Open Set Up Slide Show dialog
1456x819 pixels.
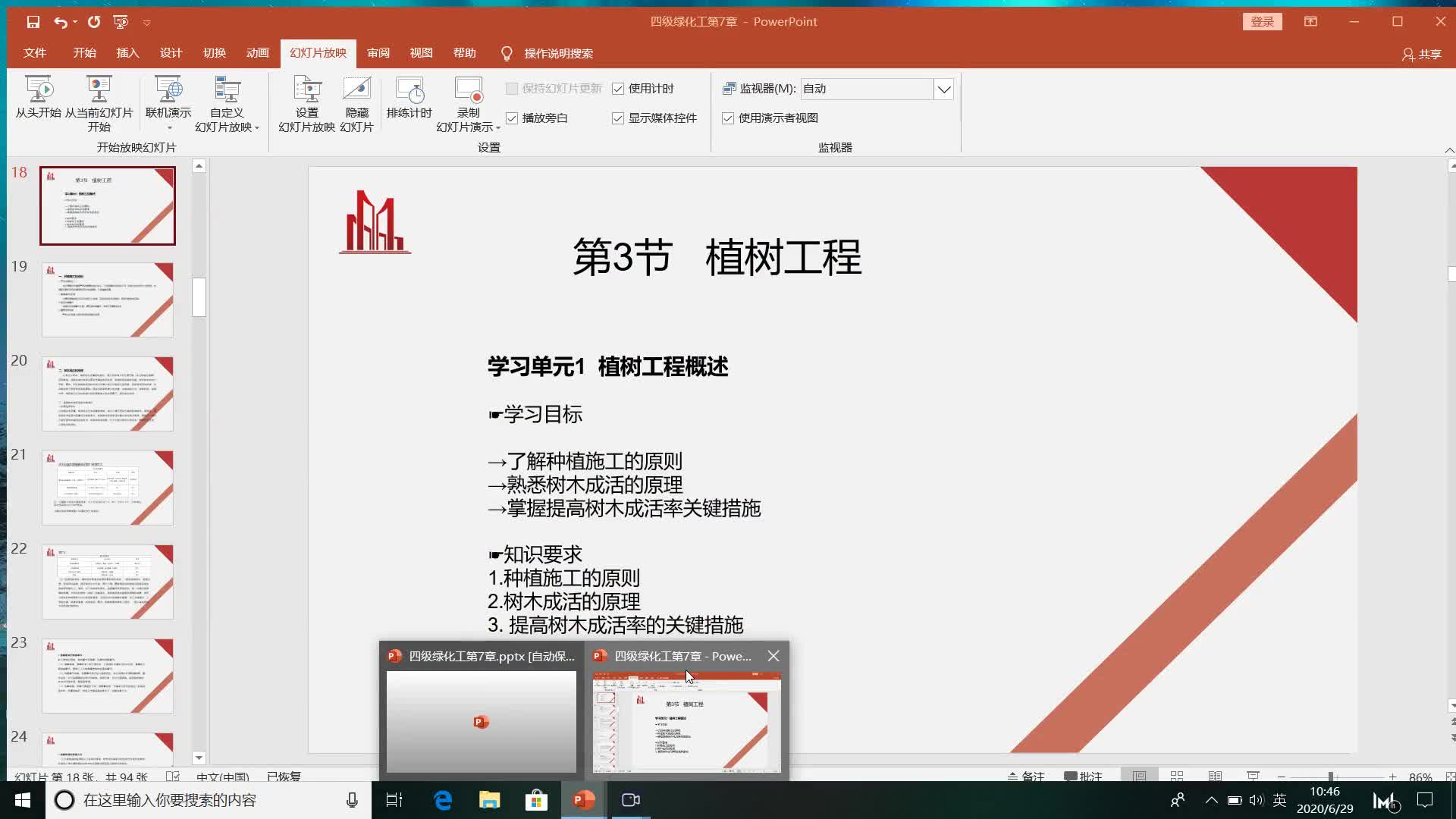[x=307, y=90]
